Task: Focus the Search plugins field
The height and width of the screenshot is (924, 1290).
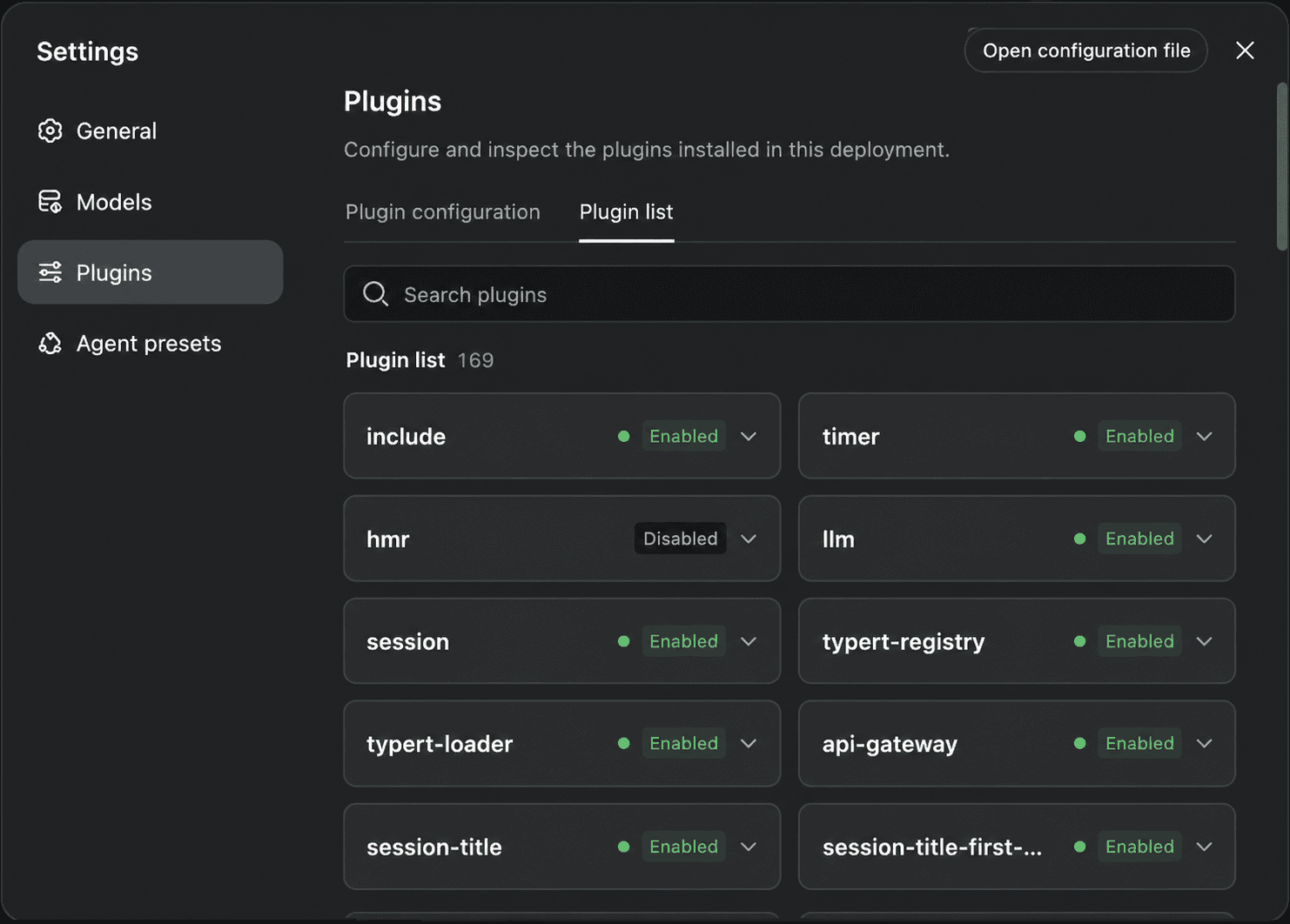Action: tap(789, 294)
